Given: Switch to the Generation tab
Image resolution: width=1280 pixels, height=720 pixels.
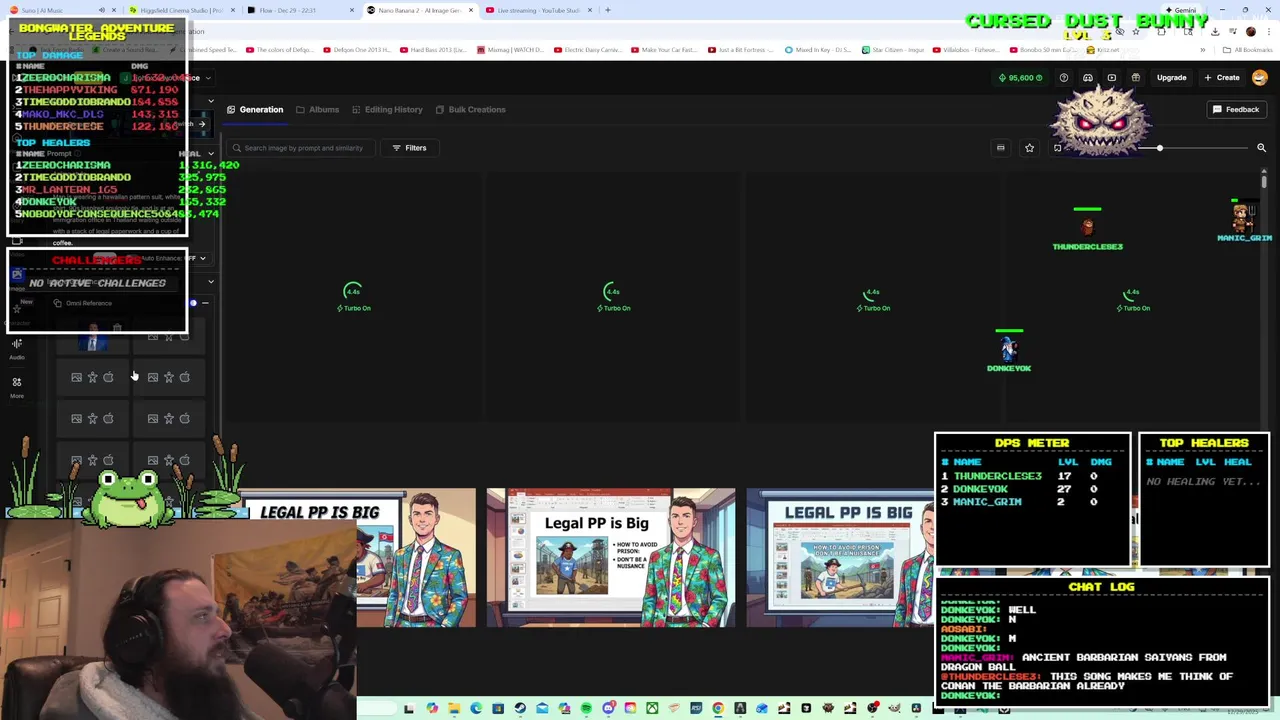Looking at the screenshot, I should coord(255,109).
